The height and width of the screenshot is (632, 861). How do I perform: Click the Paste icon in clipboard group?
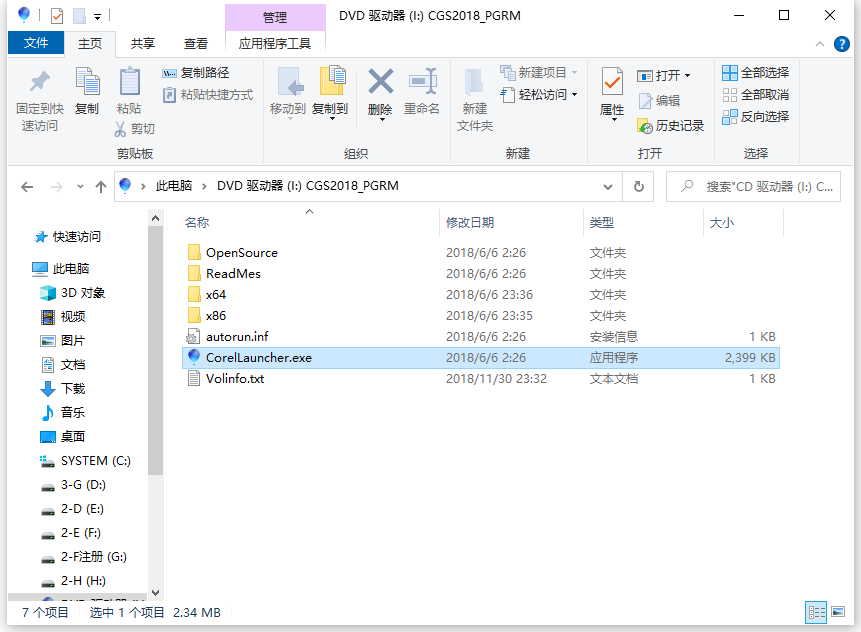[x=130, y=82]
